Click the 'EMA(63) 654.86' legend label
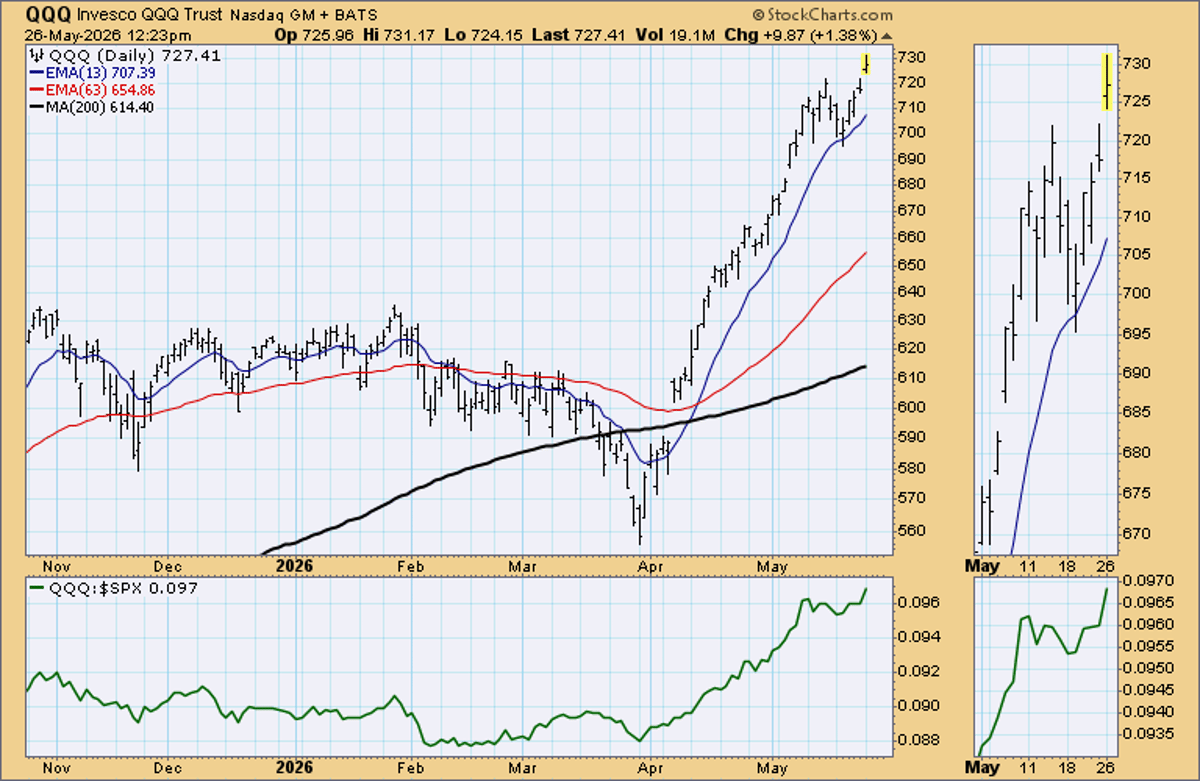Image resolution: width=1200 pixels, height=781 pixels. tap(101, 90)
